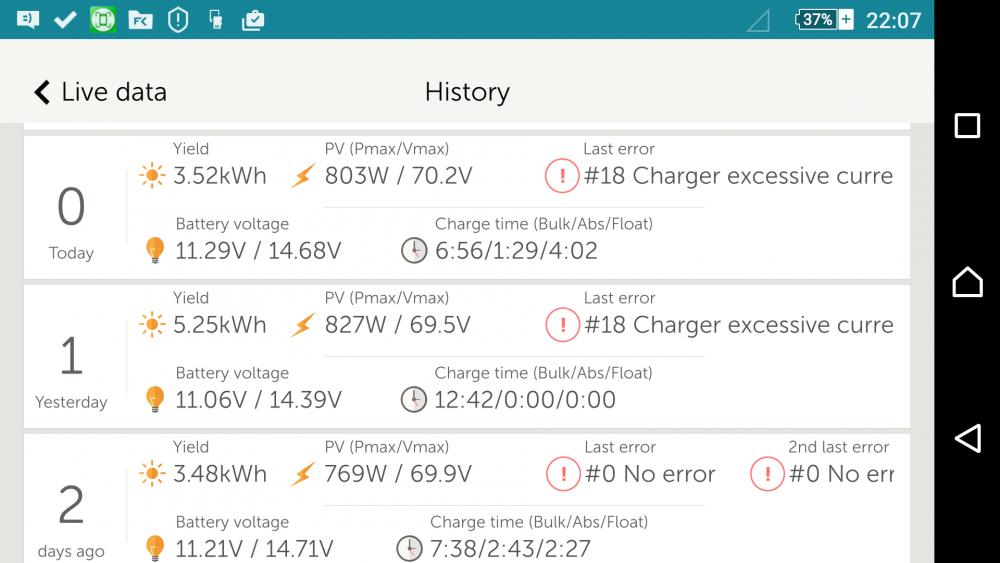Tap the Android back triangle button

[x=967, y=438]
